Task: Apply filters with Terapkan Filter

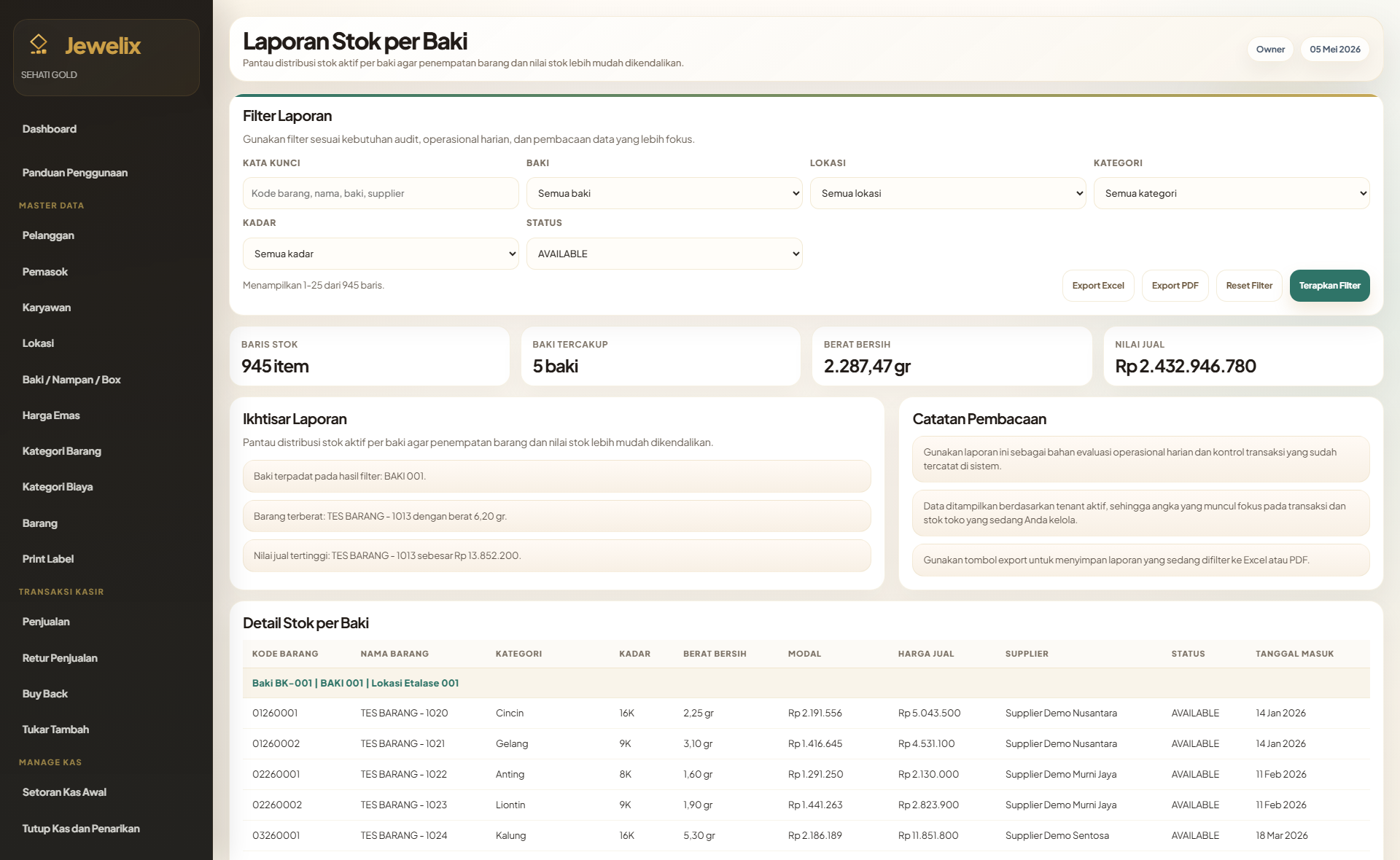Action: (1329, 286)
